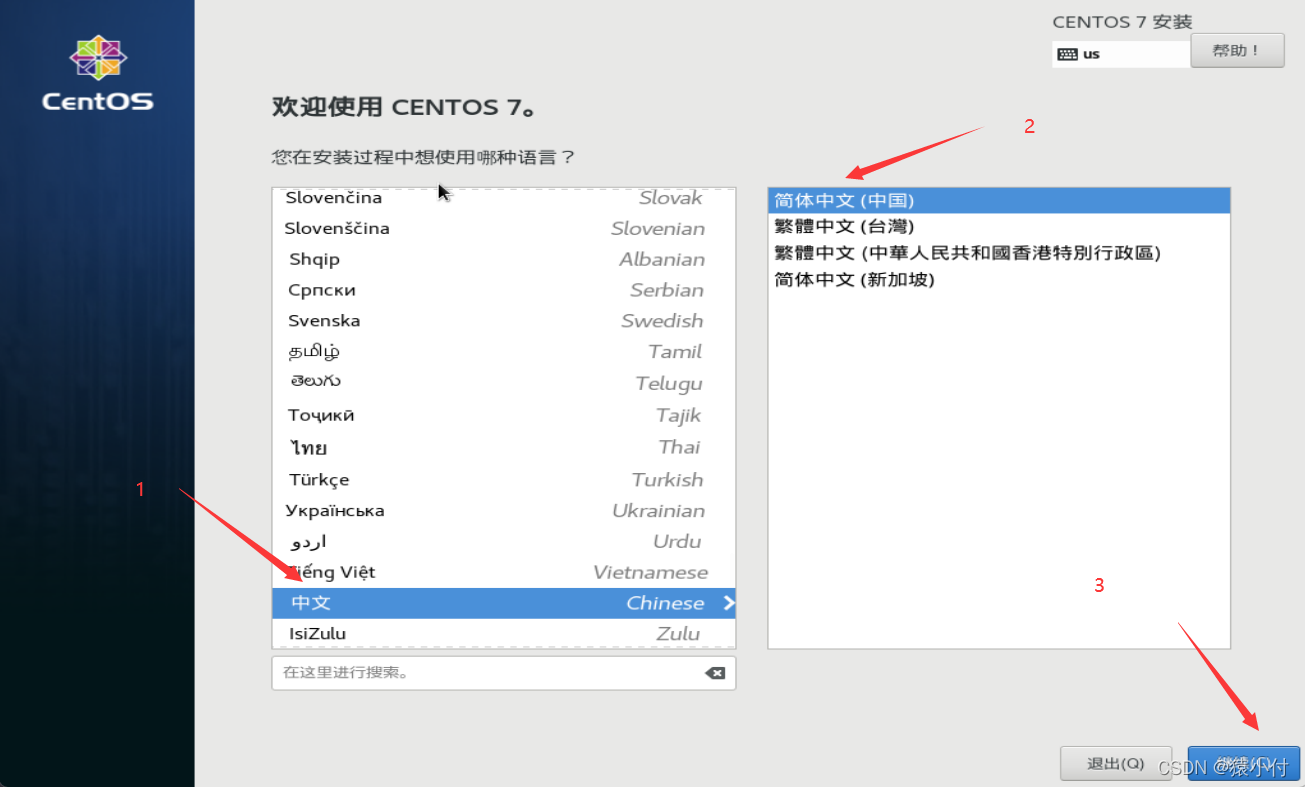This screenshot has height=787, width=1305.
Task: Click the blue continue button
Action: (1244, 764)
